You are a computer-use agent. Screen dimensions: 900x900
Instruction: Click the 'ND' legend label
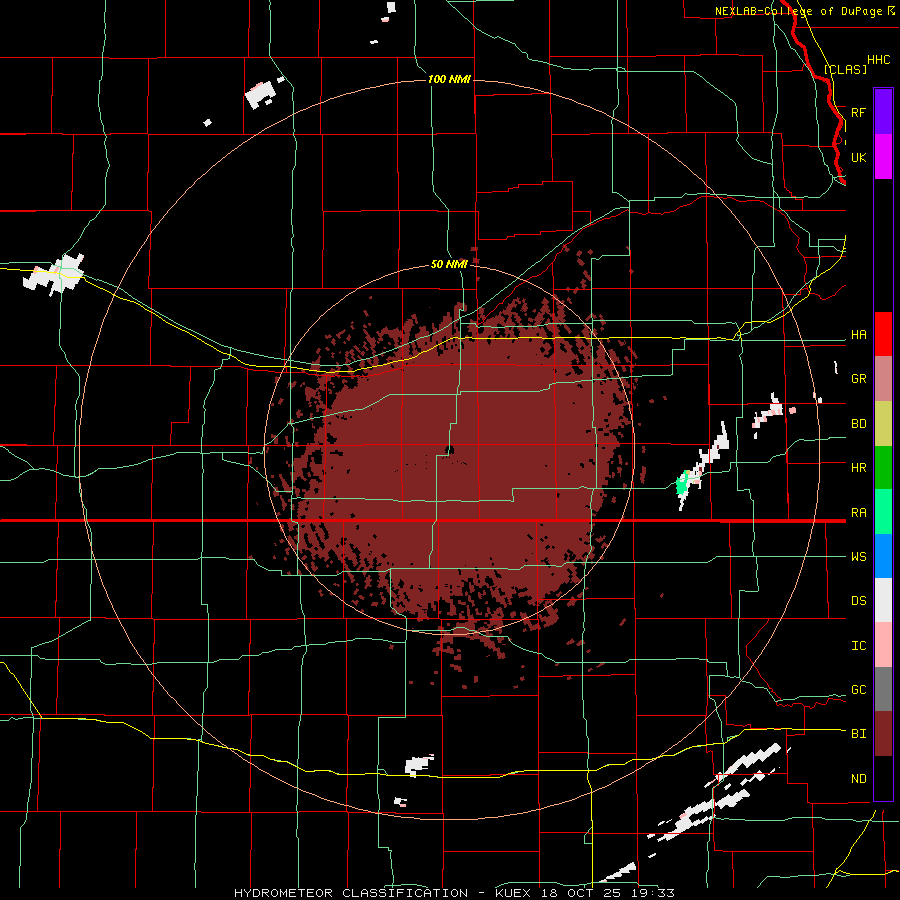858,779
